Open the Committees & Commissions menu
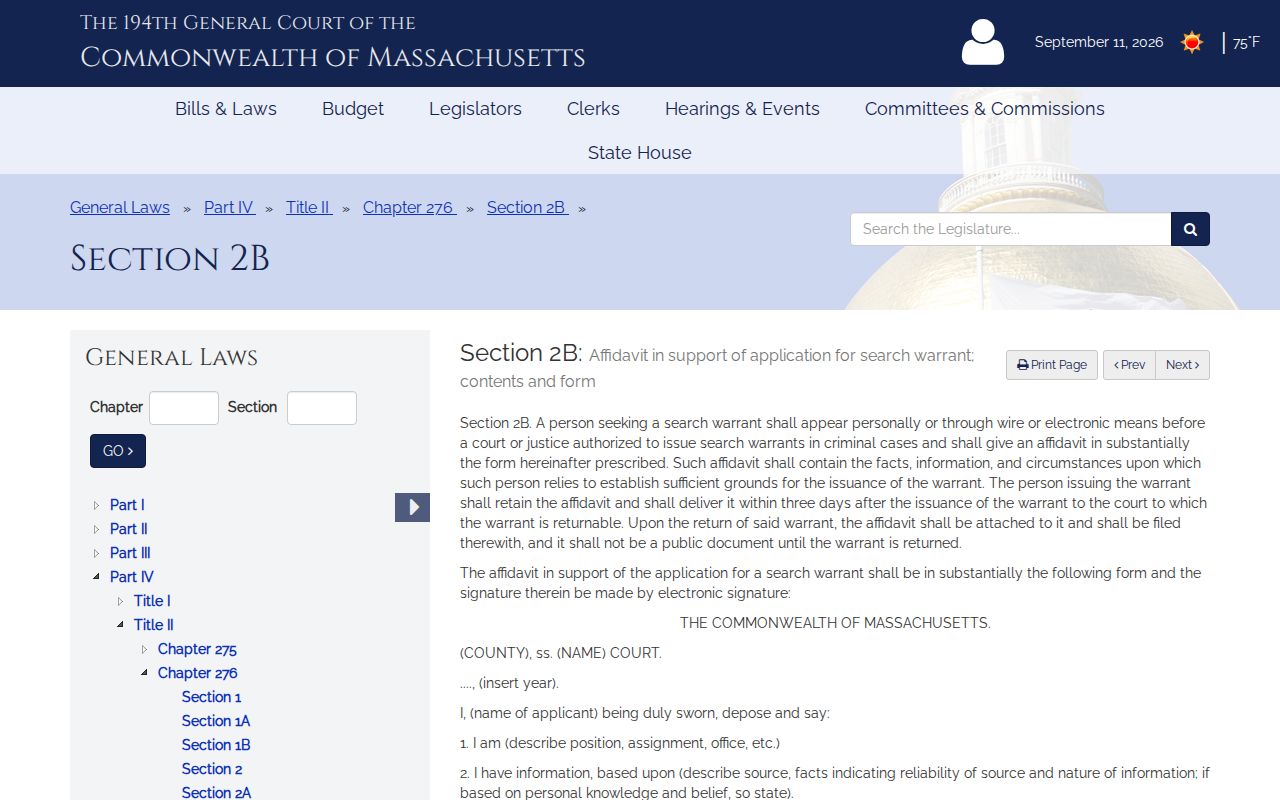The image size is (1280, 800). [985, 109]
